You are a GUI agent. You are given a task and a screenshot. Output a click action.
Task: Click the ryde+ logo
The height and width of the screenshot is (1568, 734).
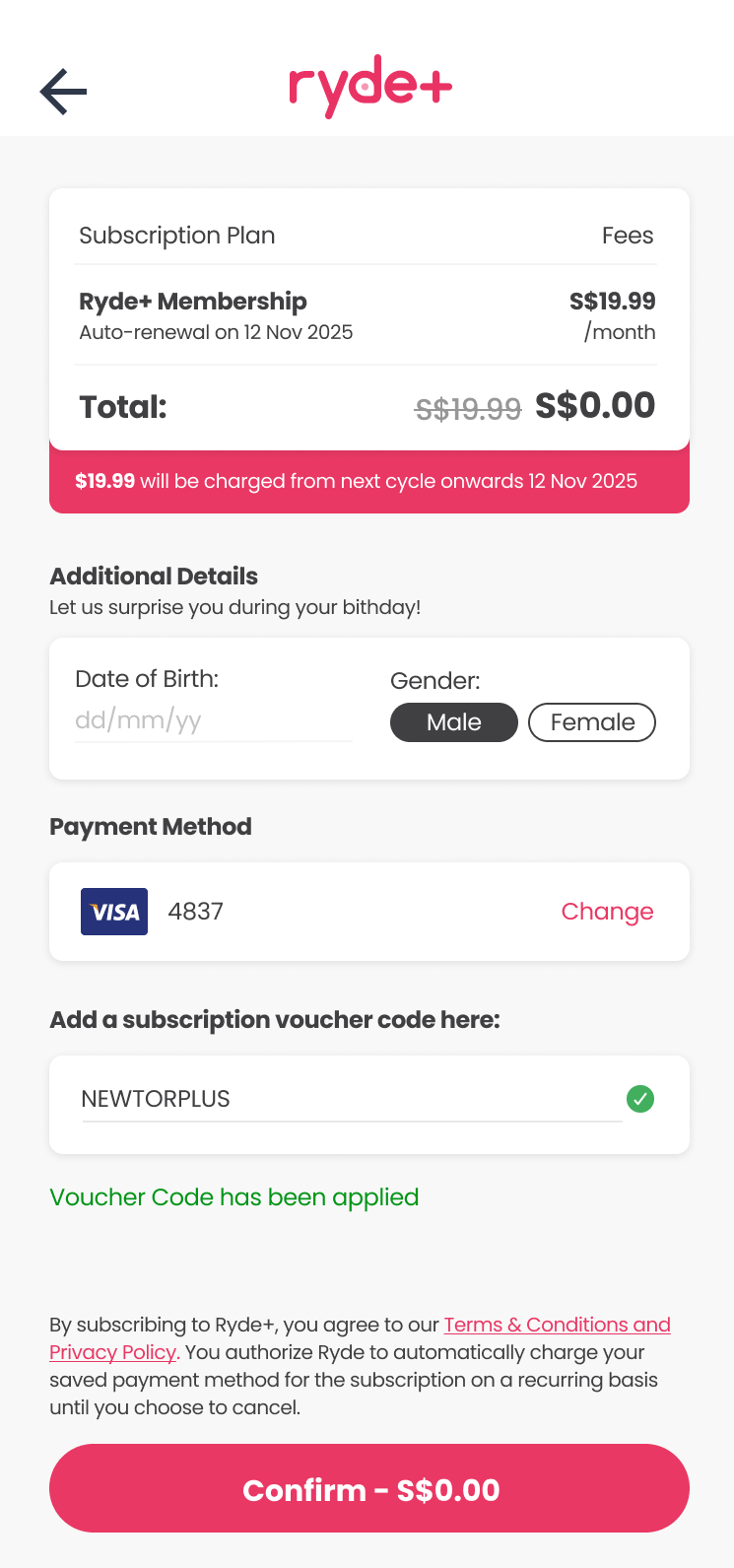click(x=370, y=88)
